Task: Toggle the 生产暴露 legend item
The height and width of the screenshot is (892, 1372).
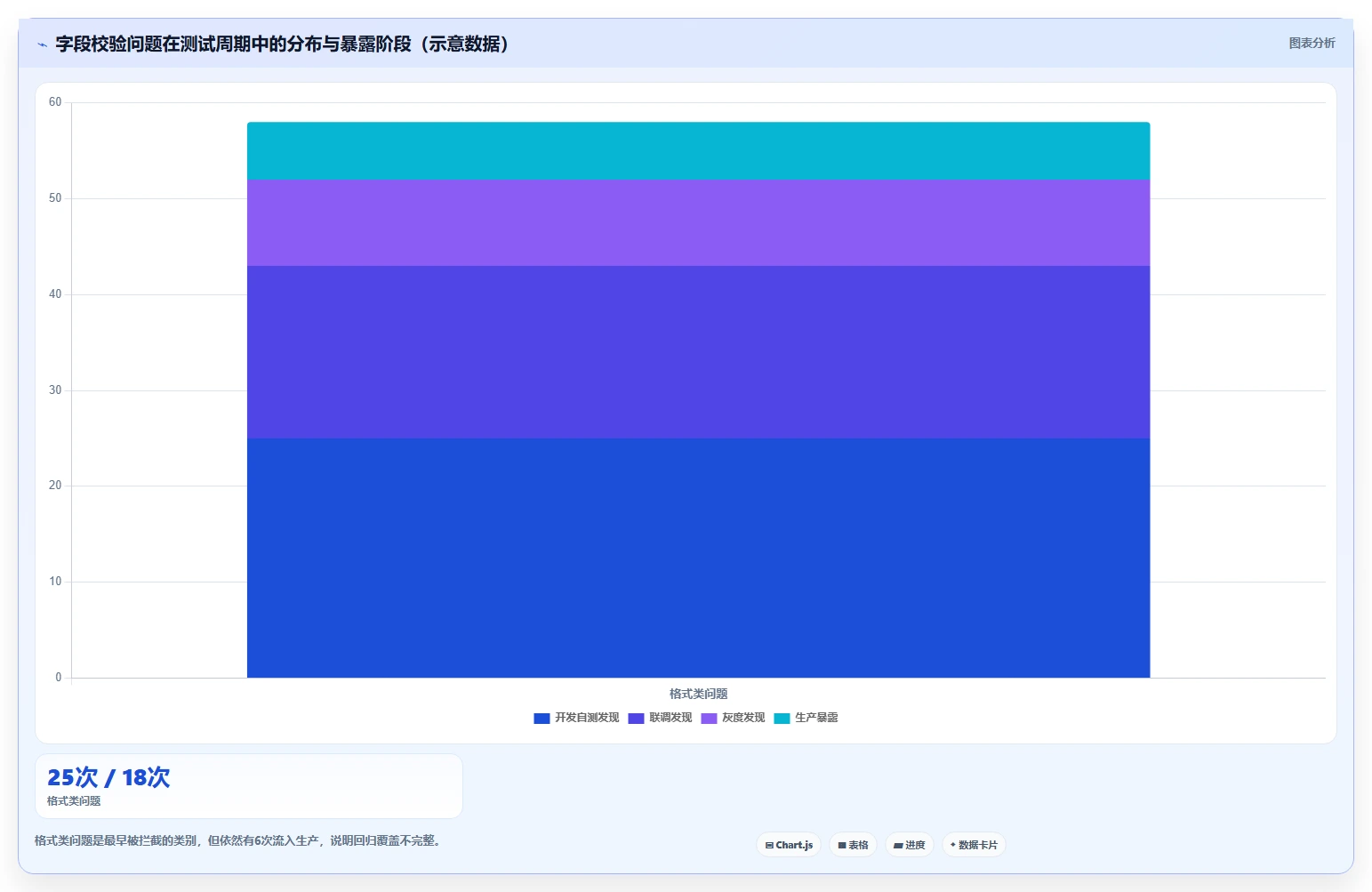Action: pos(806,718)
